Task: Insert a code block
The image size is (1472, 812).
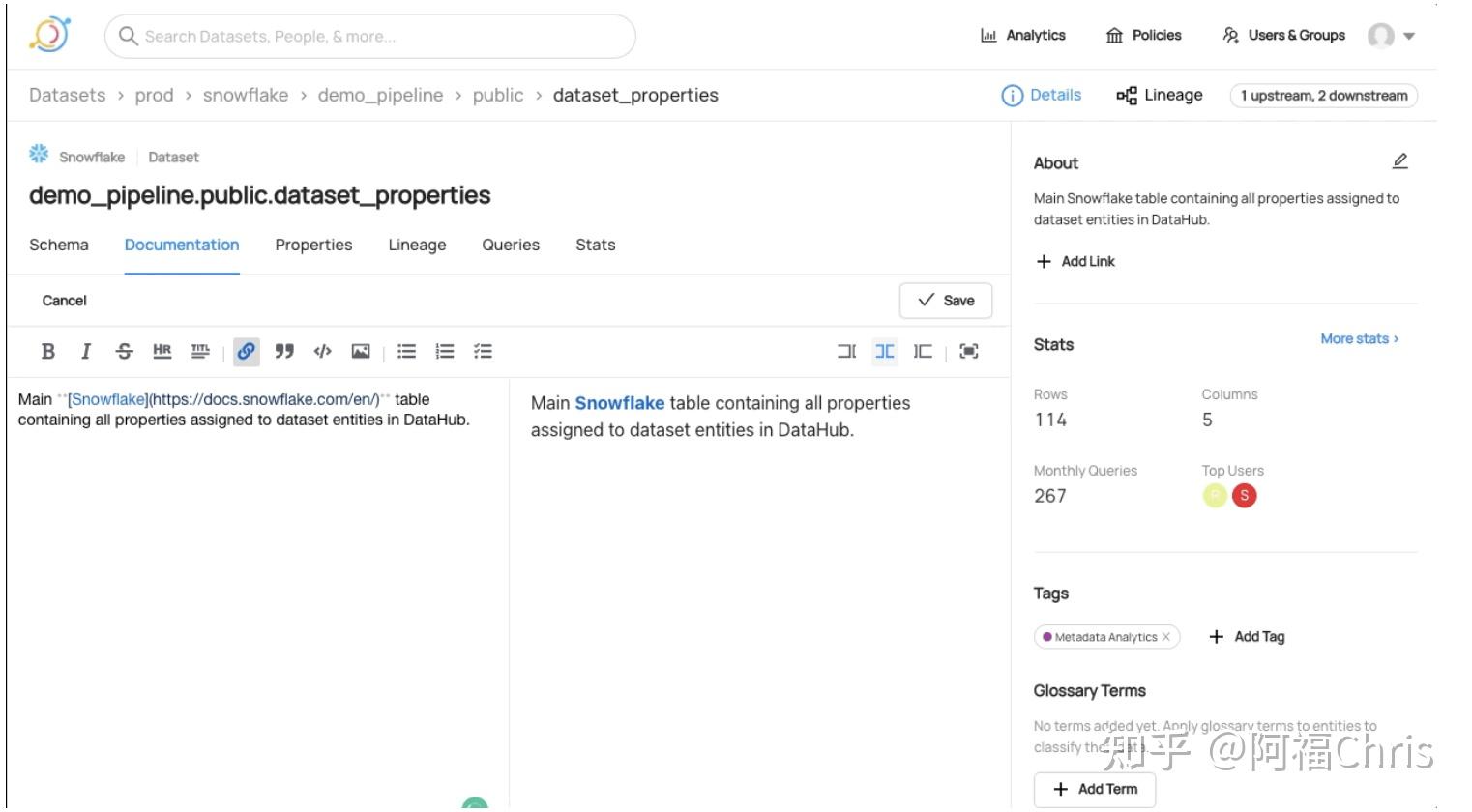Action: pos(322,352)
